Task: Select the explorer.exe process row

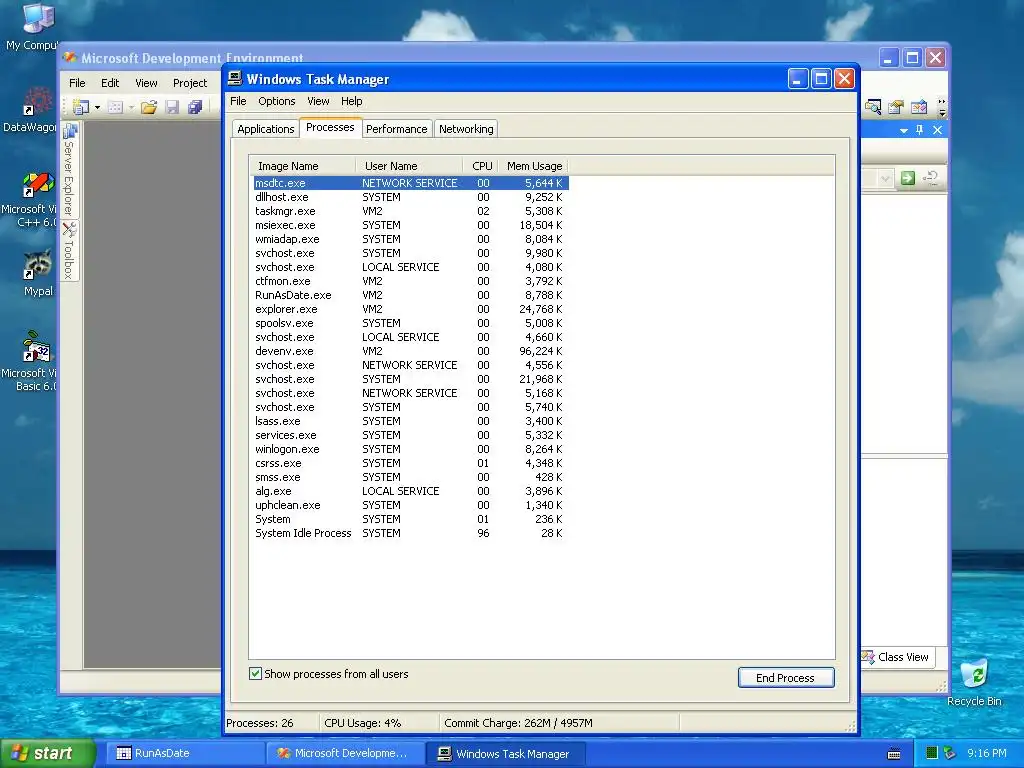Action: (411, 310)
